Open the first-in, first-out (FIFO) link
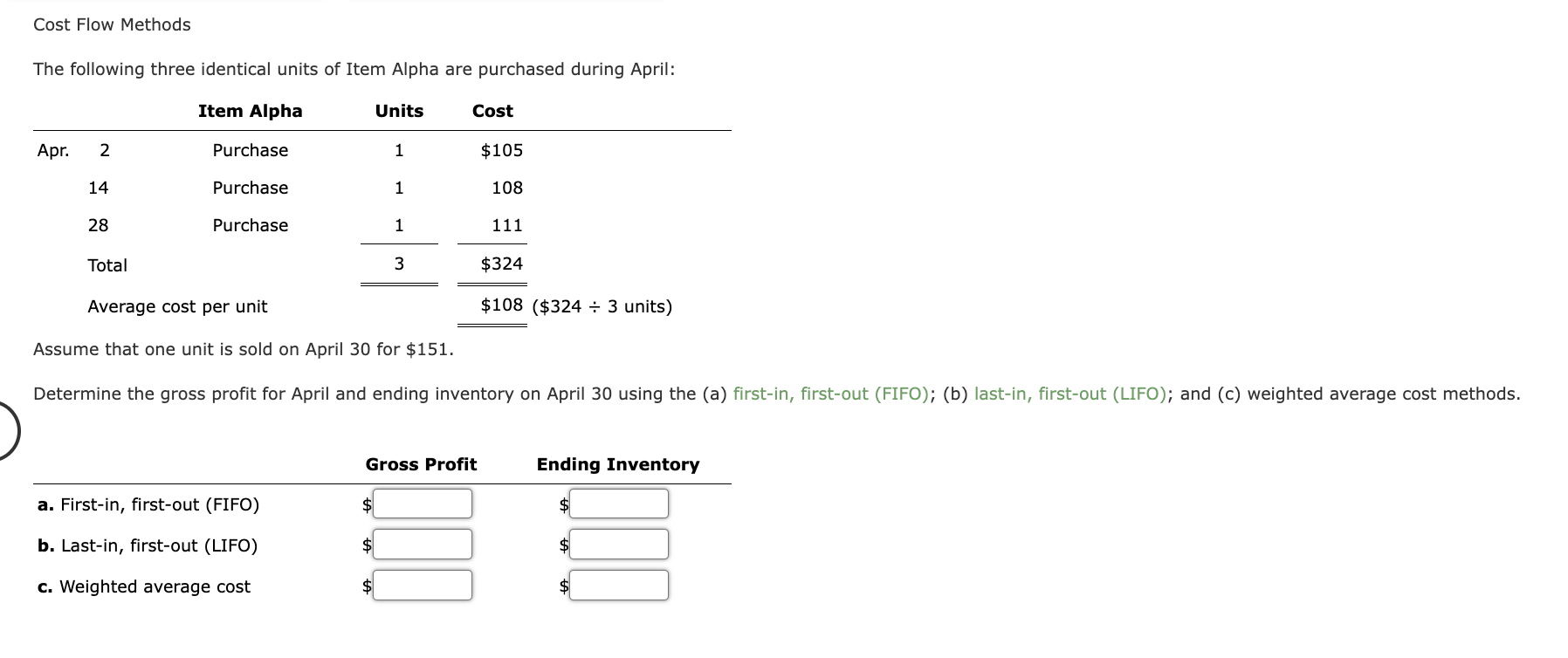 (830, 394)
